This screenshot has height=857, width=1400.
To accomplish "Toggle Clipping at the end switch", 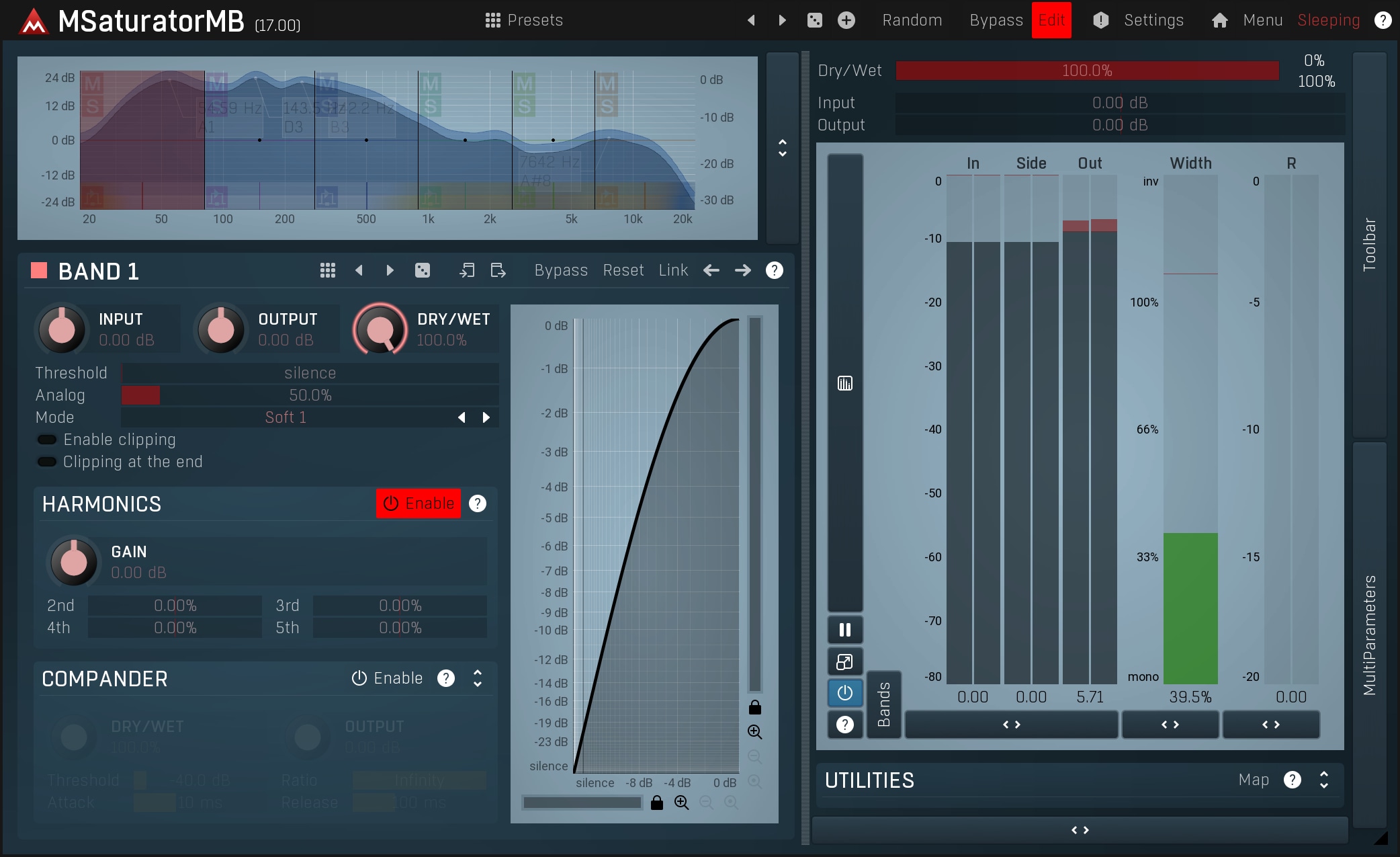I will pyautogui.click(x=47, y=462).
